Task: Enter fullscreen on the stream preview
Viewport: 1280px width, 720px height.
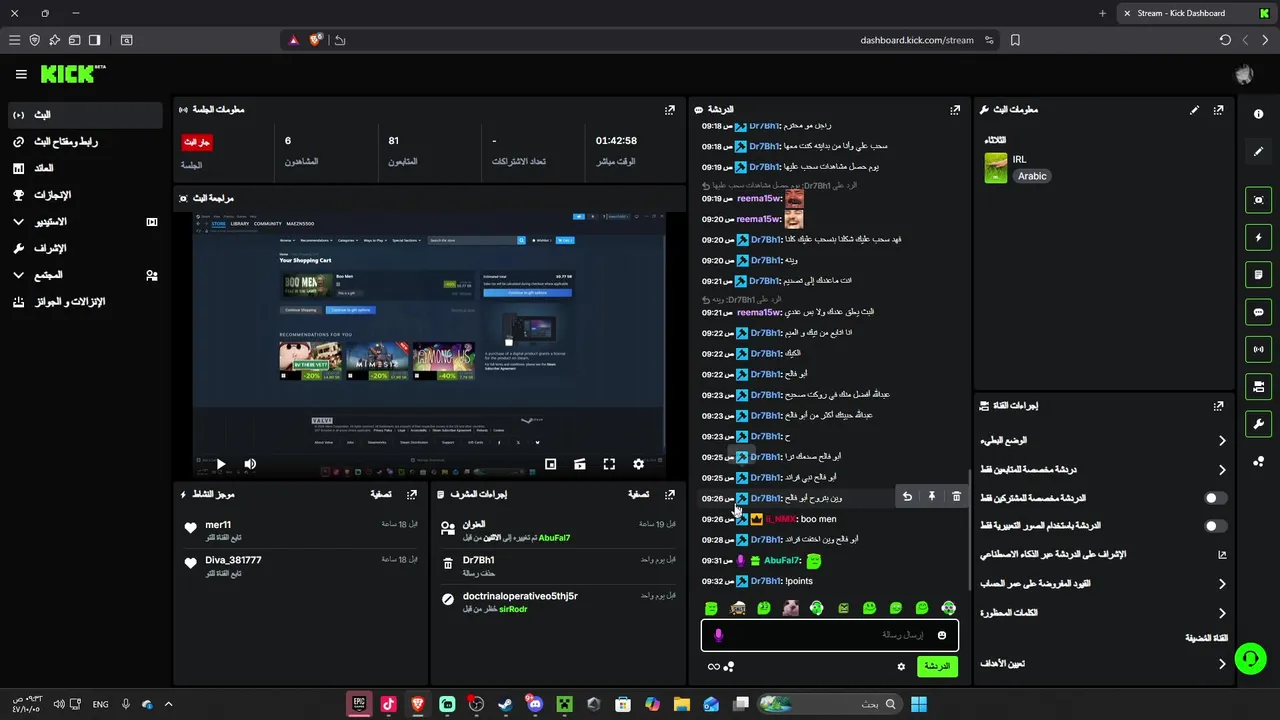Action: pos(609,464)
